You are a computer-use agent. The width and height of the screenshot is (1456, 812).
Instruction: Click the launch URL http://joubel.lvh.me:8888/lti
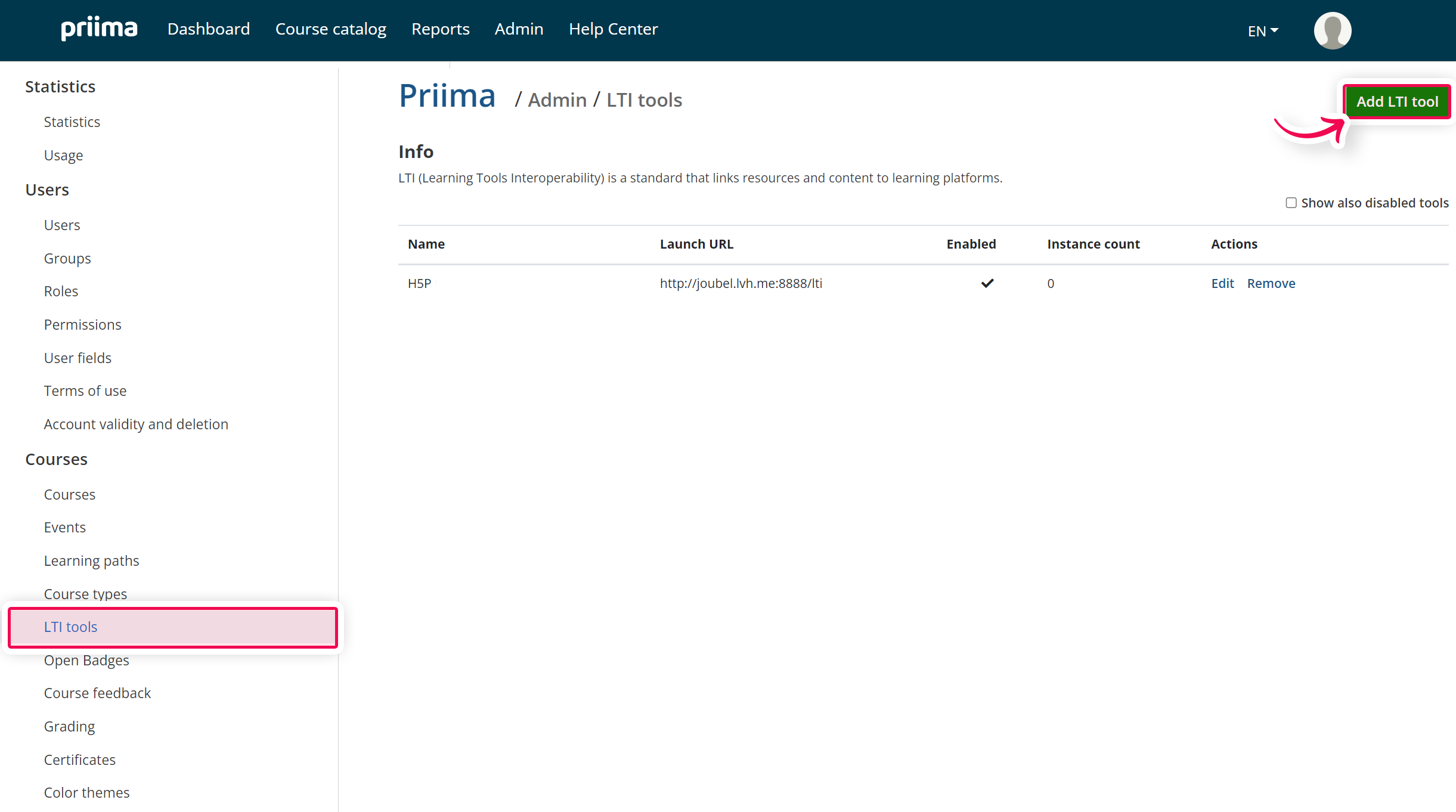(741, 283)
